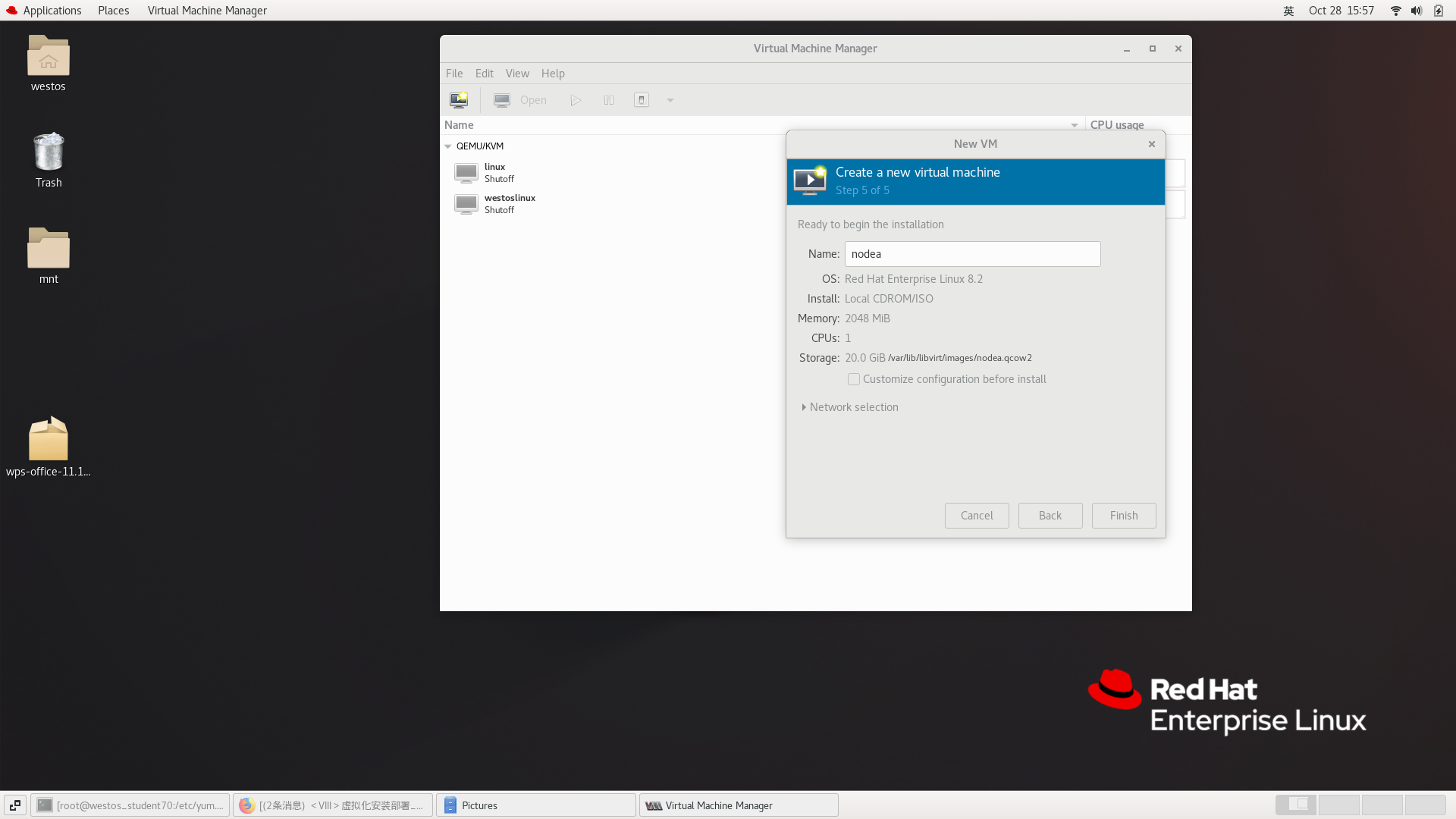Click Virtual Machine Manager in top panel

pos(207,11)
